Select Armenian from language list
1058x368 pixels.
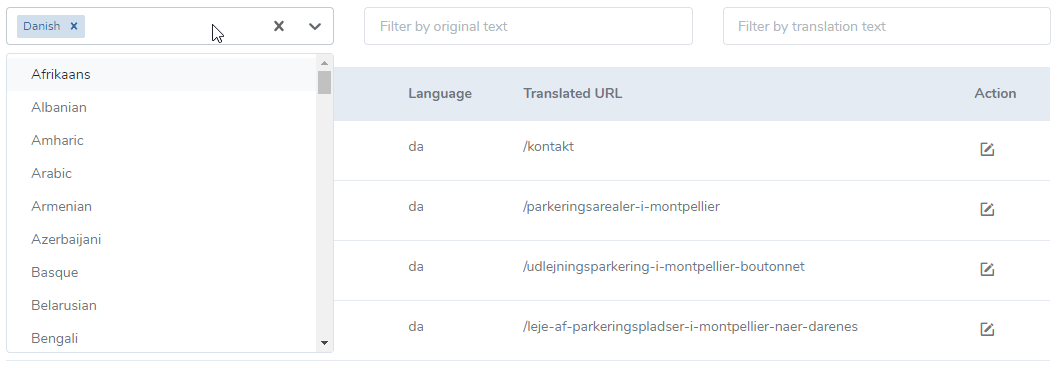coord(162,207)
